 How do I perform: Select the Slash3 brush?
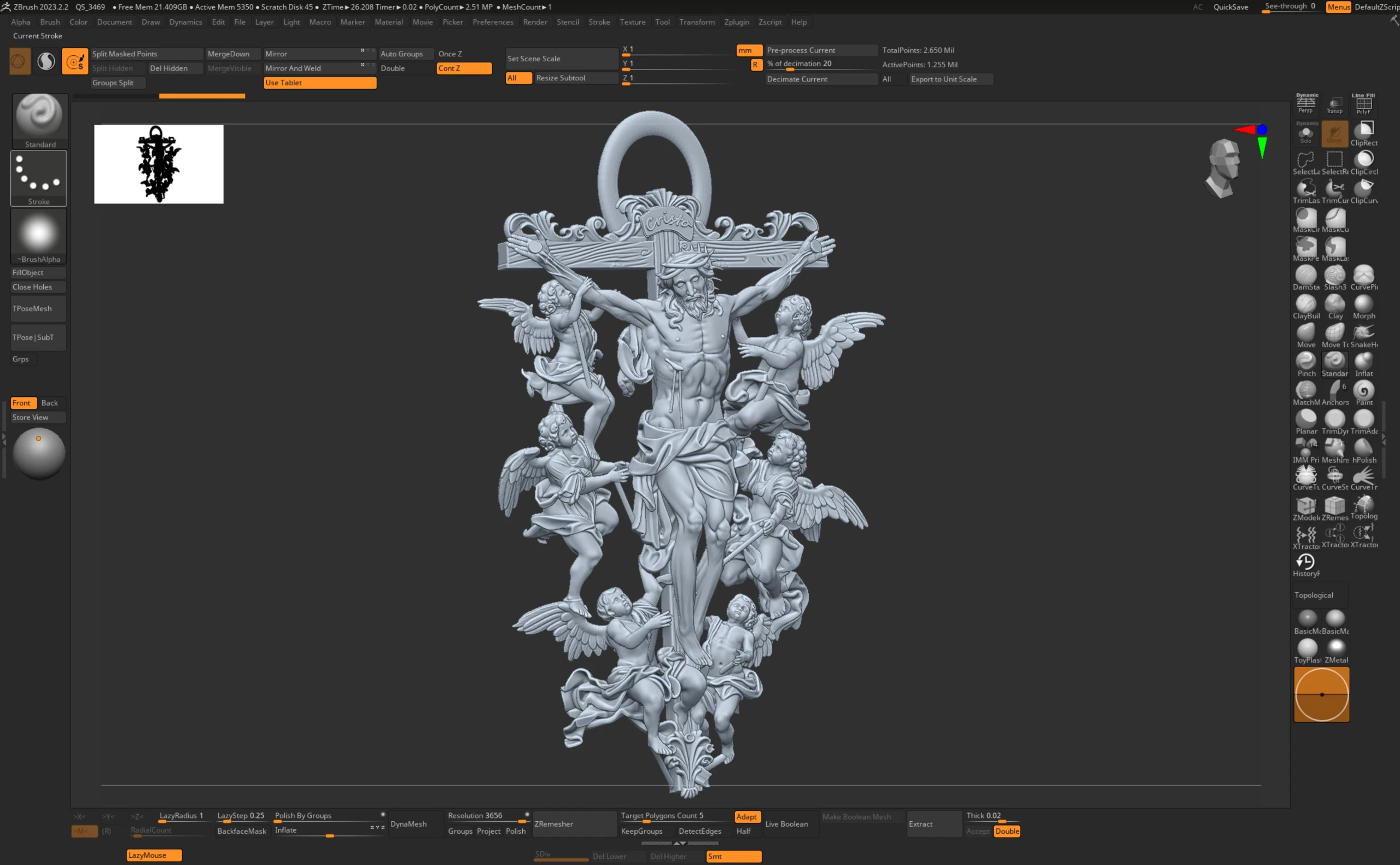(1335, 277)
